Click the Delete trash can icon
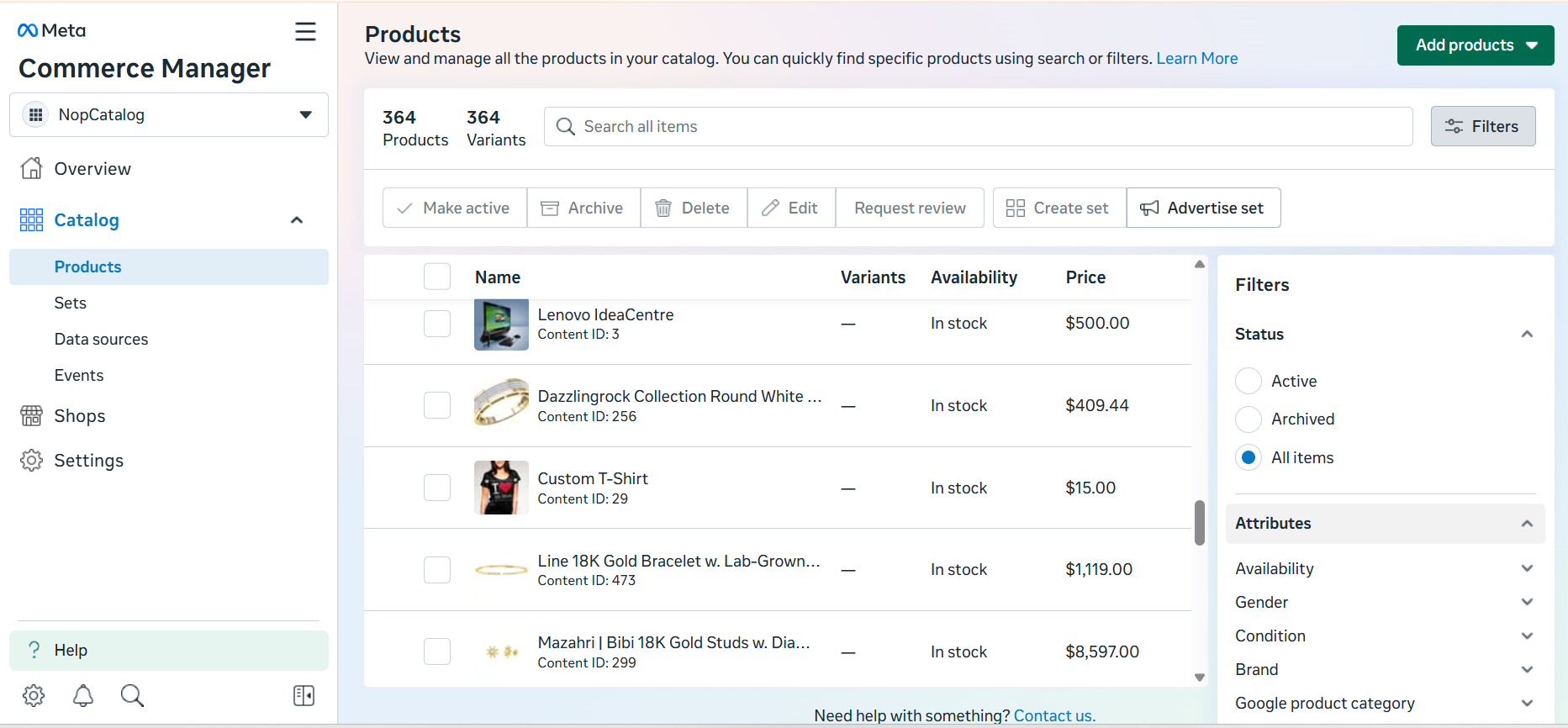Image resolution: width=1568 pixels, height=728 pixels. (663, 208)
